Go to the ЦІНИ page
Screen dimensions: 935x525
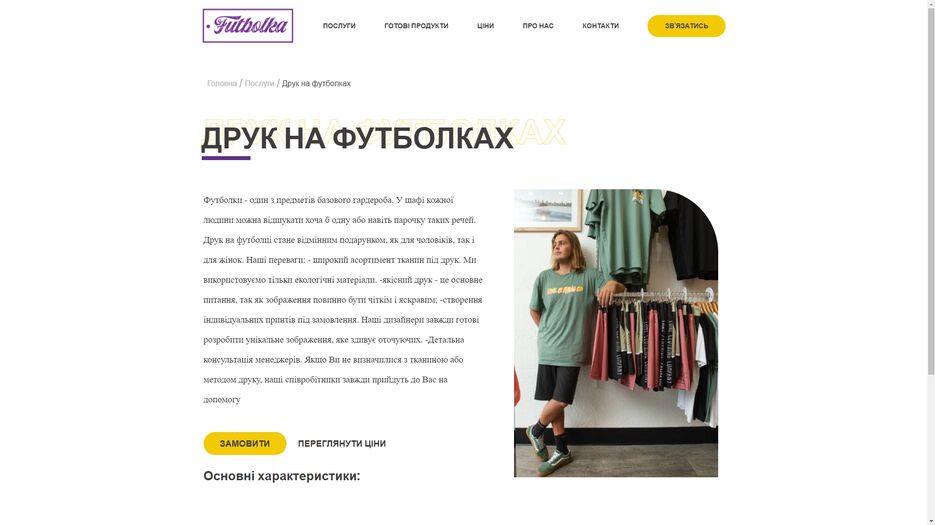485,26
